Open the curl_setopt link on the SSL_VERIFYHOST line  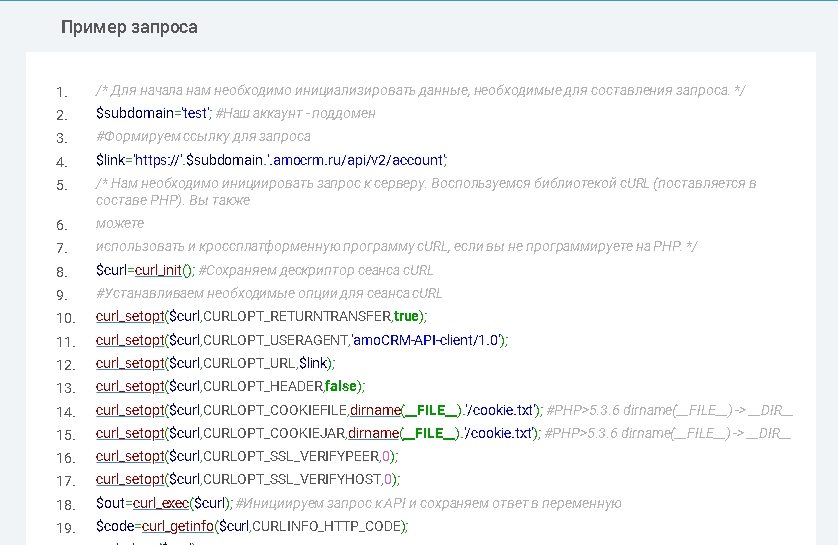pos(130,480)
